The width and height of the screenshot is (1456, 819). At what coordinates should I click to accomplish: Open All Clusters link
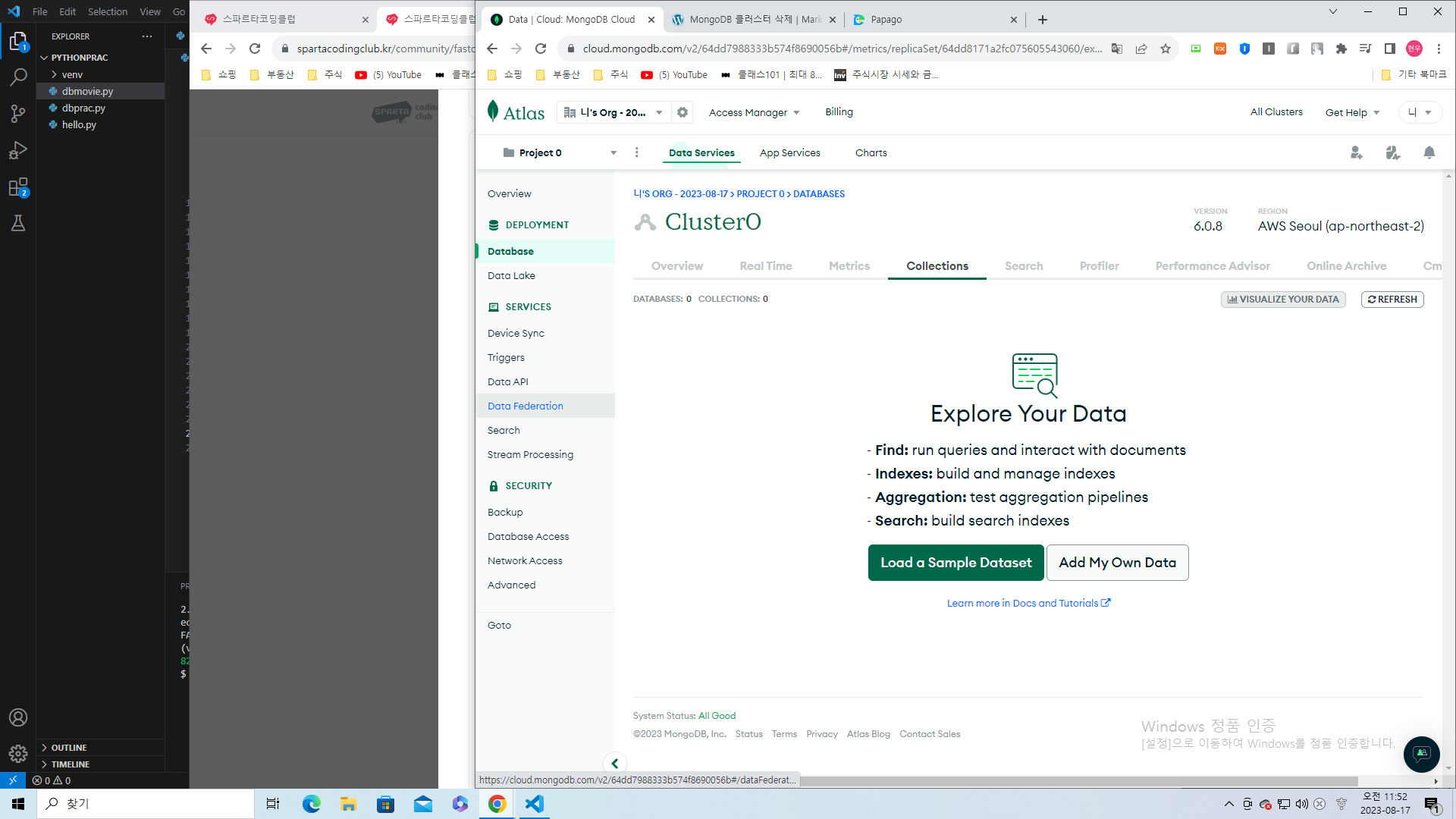pos(1276,112)
